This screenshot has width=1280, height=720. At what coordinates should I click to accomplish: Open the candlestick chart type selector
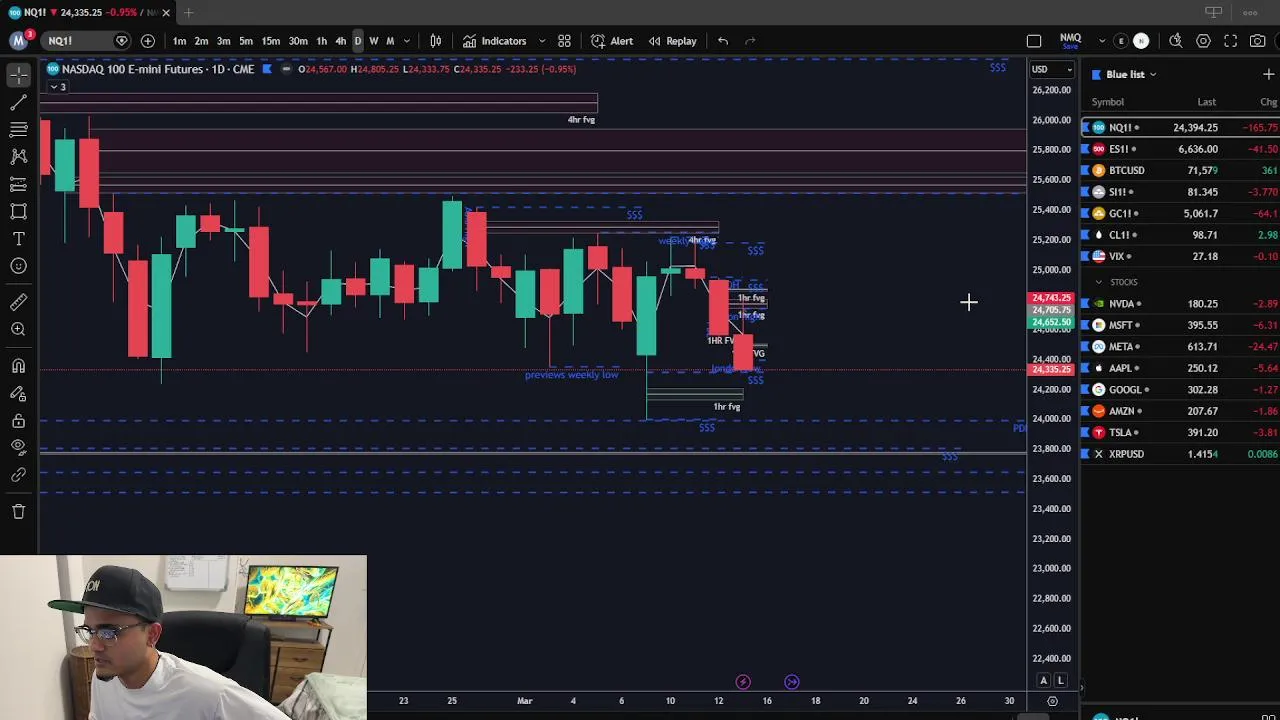(436, 41)
